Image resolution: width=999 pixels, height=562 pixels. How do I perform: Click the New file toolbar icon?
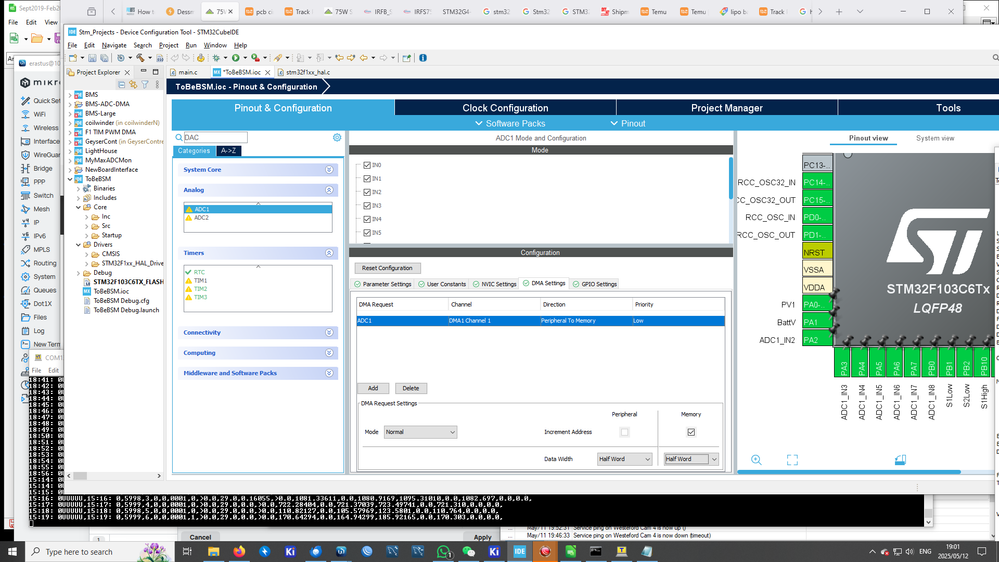pos(73,58)
